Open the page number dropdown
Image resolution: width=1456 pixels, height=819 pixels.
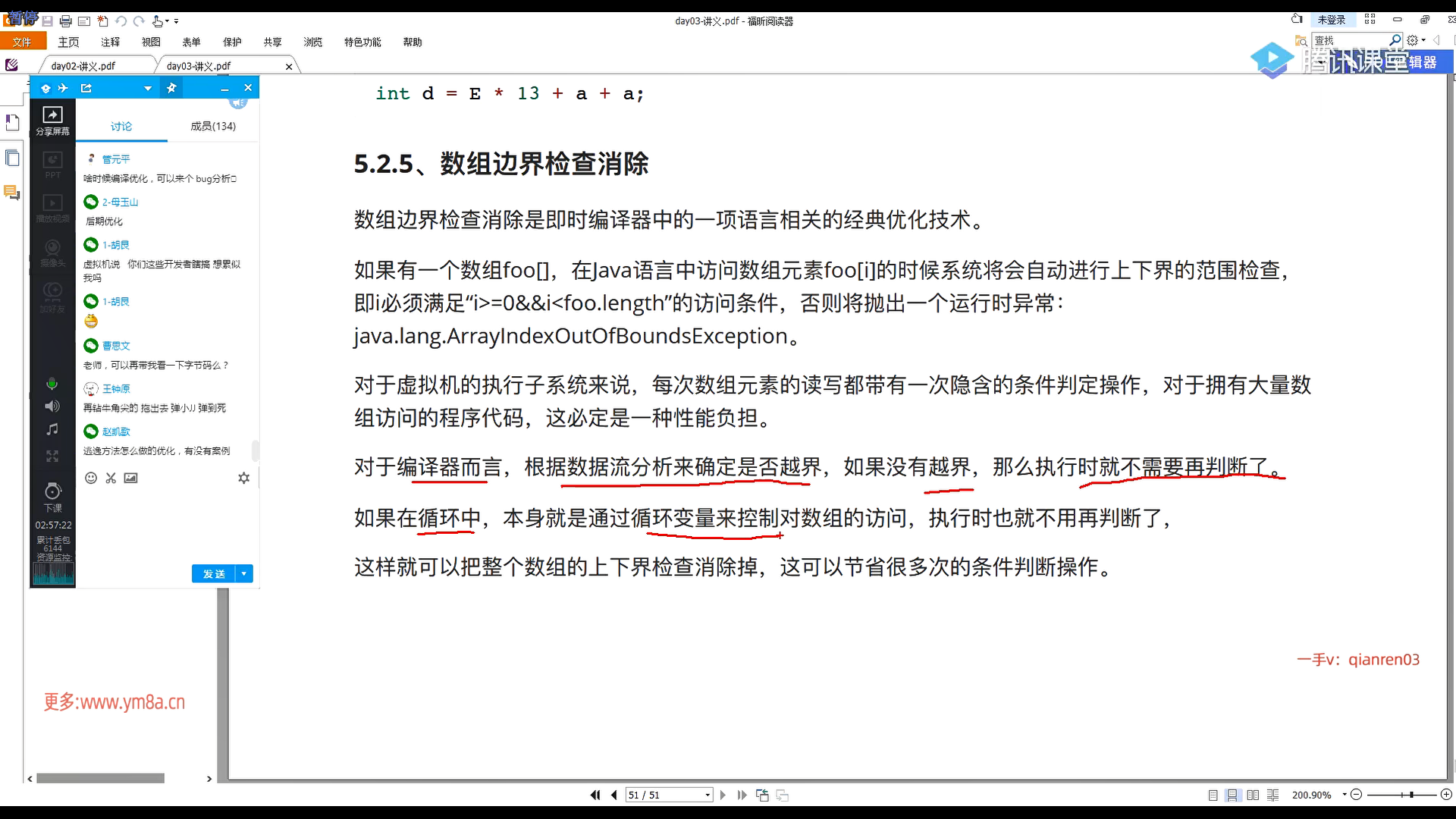(708, 795)
